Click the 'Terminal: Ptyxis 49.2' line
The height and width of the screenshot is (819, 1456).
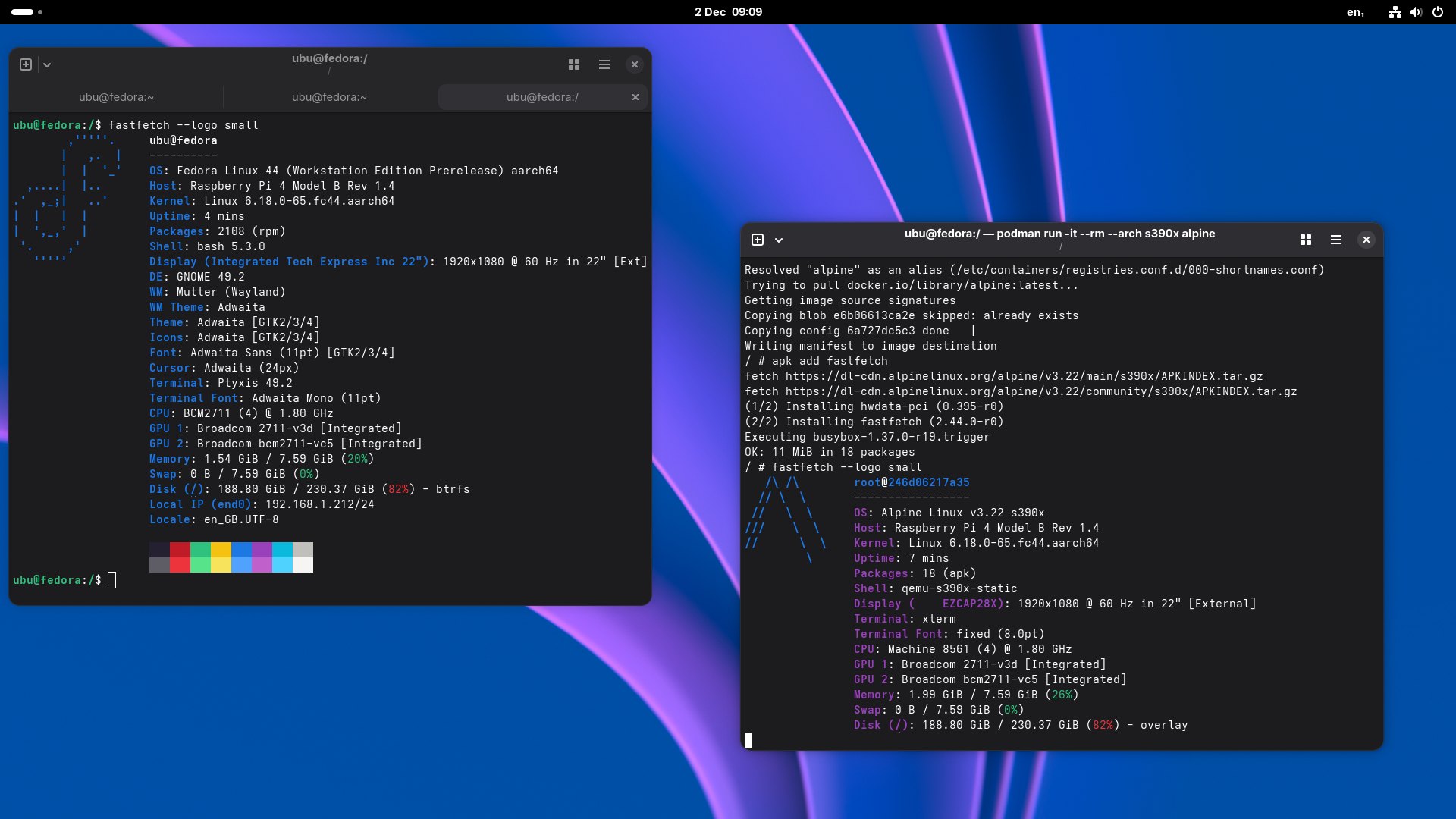(x=221, y=383)
